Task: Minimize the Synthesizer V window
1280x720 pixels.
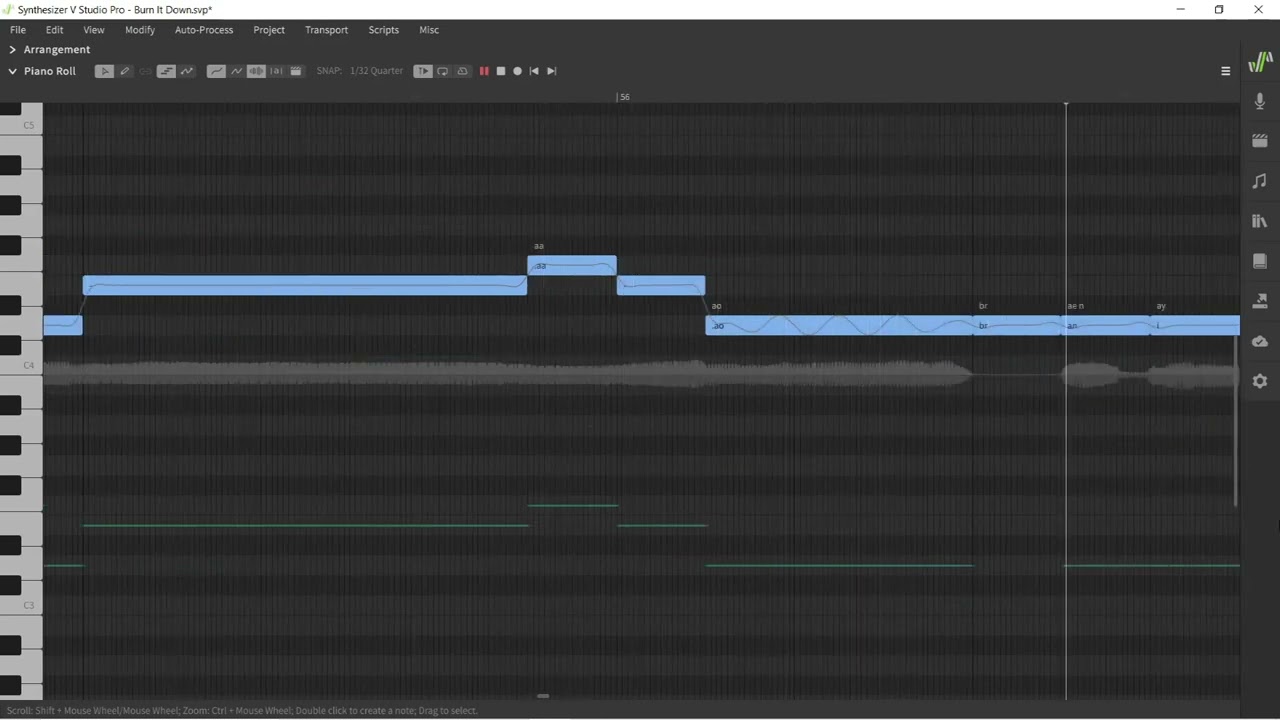Action: point(1181,9)
